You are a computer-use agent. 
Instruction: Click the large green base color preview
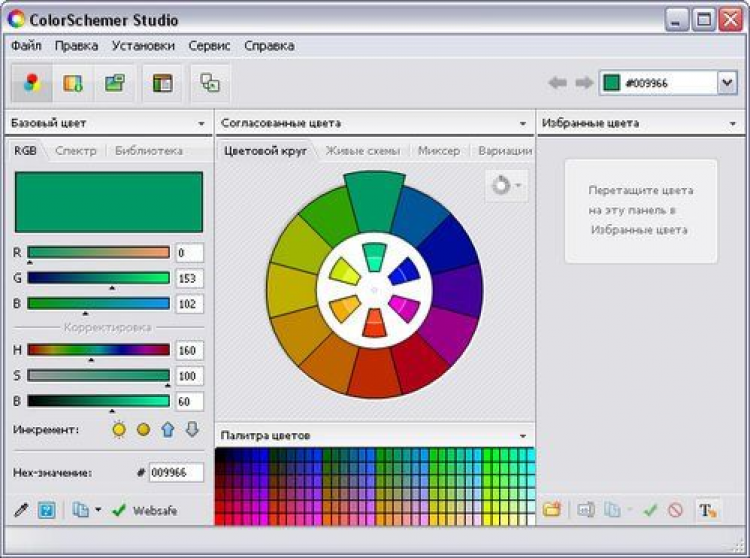pos(109,202)
